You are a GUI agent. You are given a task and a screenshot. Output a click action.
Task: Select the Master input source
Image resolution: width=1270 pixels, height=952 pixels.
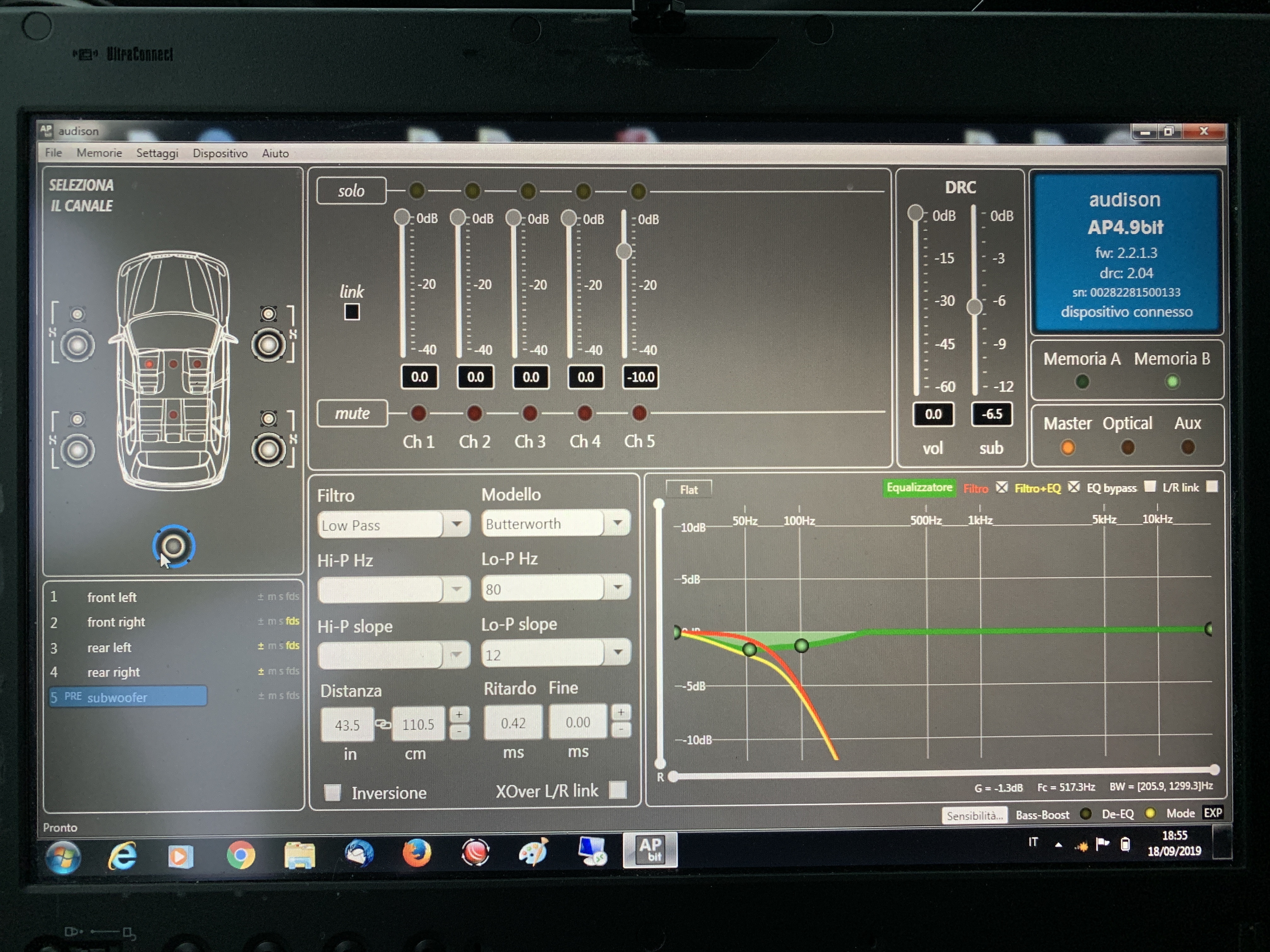pos(1067,448)
